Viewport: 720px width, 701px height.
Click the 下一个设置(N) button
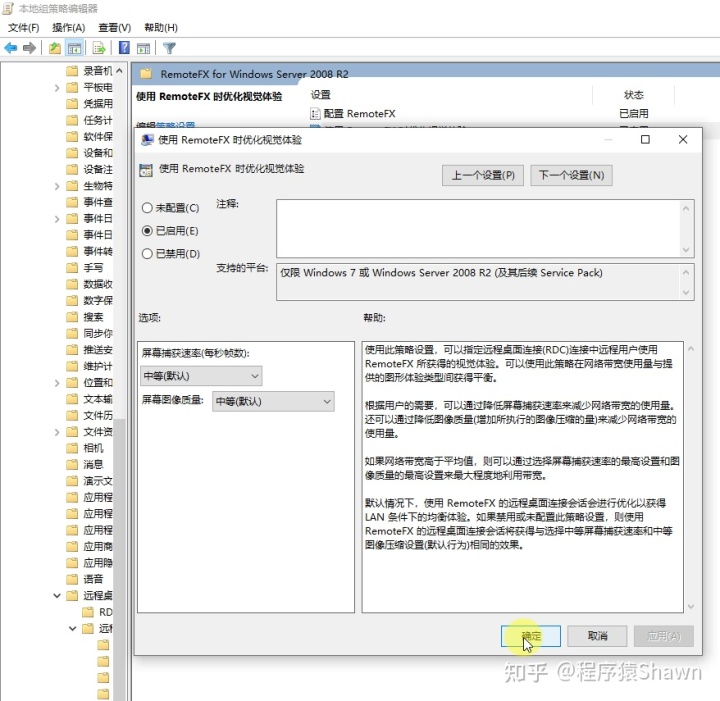571,175
